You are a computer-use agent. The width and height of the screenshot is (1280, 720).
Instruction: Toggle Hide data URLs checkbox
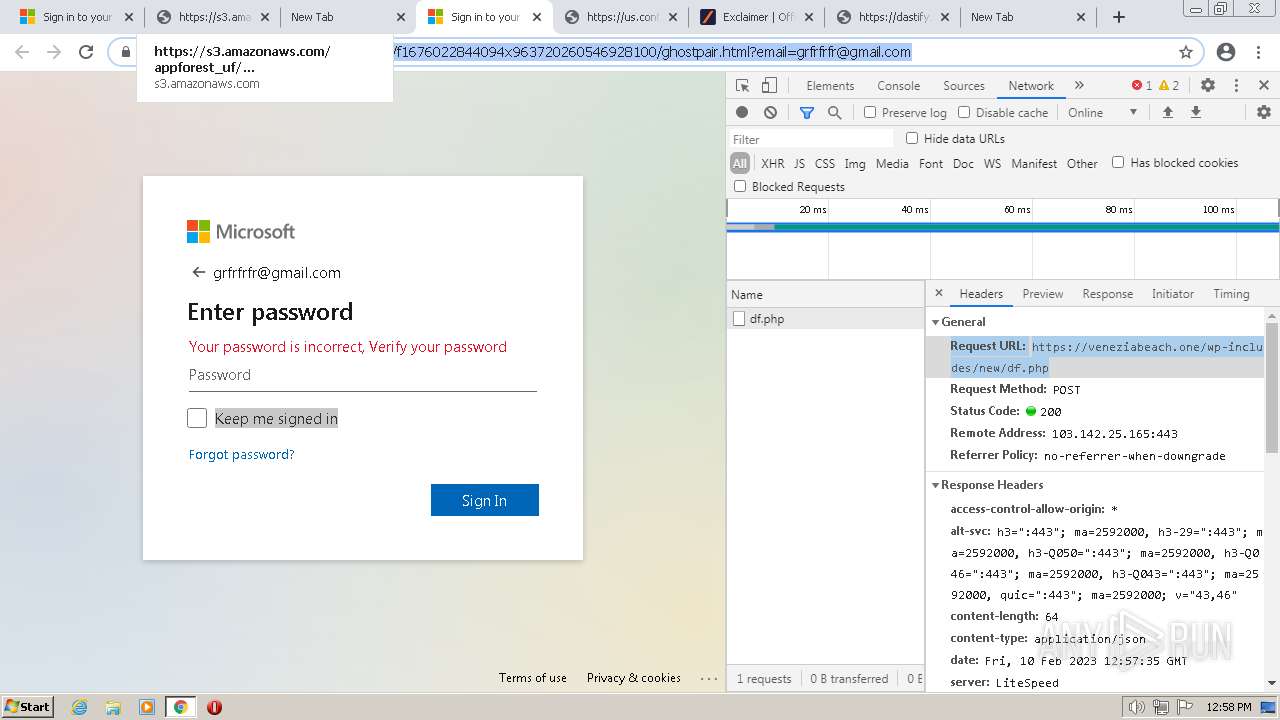coord(912,138)
